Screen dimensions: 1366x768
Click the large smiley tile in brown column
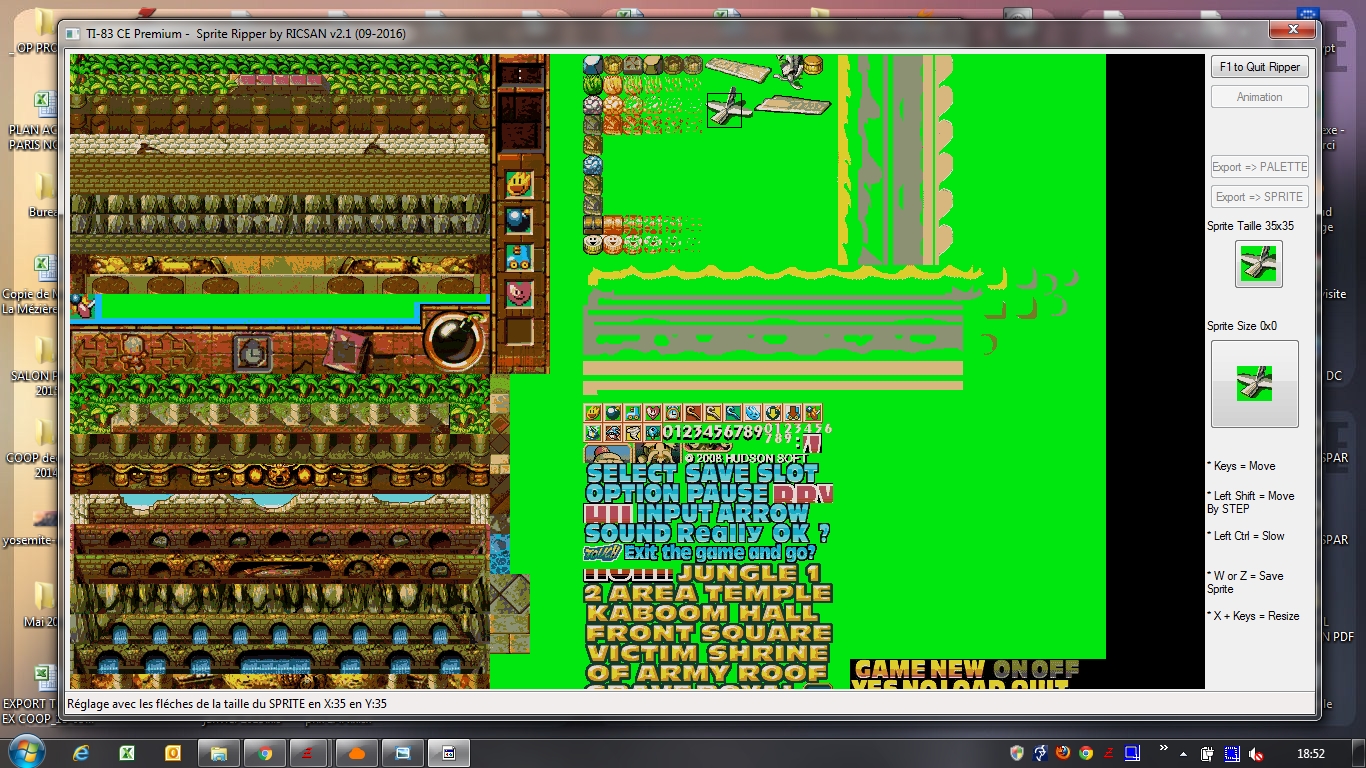[x=518, y=184]
